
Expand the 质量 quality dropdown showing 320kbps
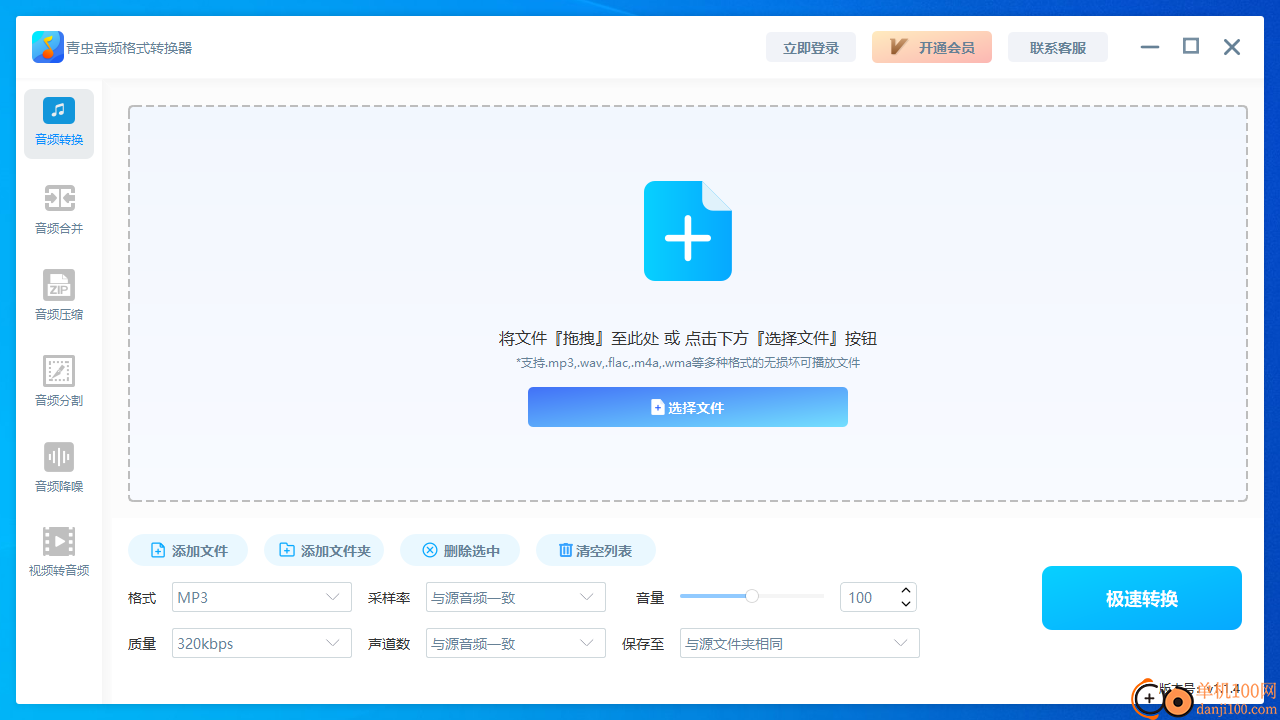[x=261, y=643]
